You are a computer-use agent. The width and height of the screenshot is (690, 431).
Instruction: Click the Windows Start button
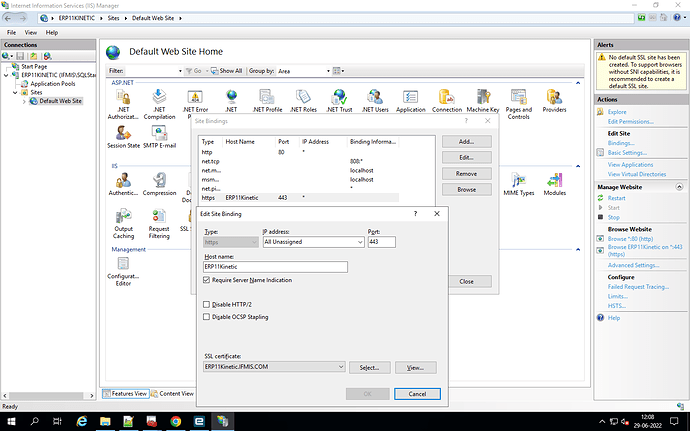click(x=11, y=421)
